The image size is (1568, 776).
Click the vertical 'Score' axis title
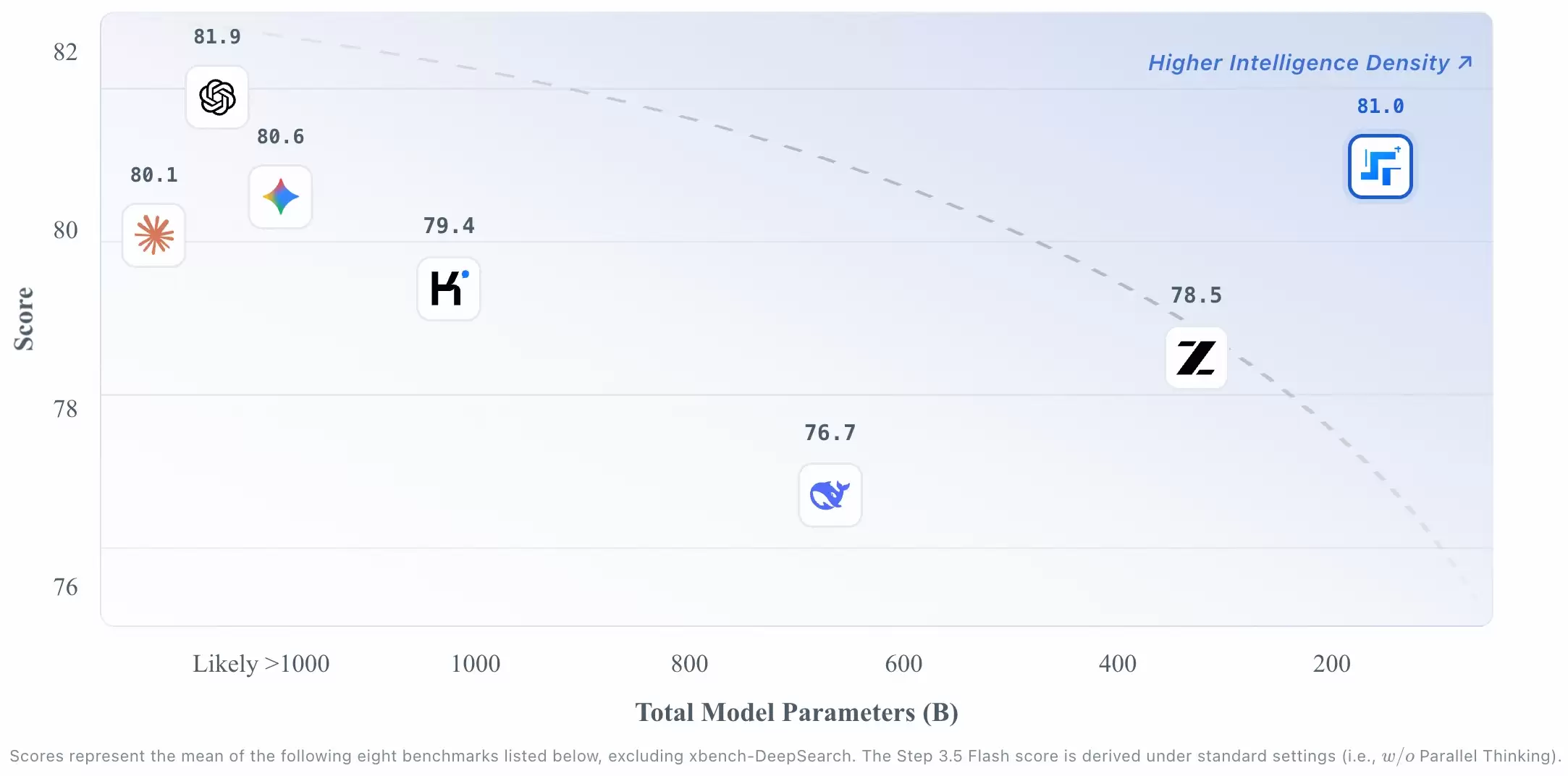click(25, 319)
